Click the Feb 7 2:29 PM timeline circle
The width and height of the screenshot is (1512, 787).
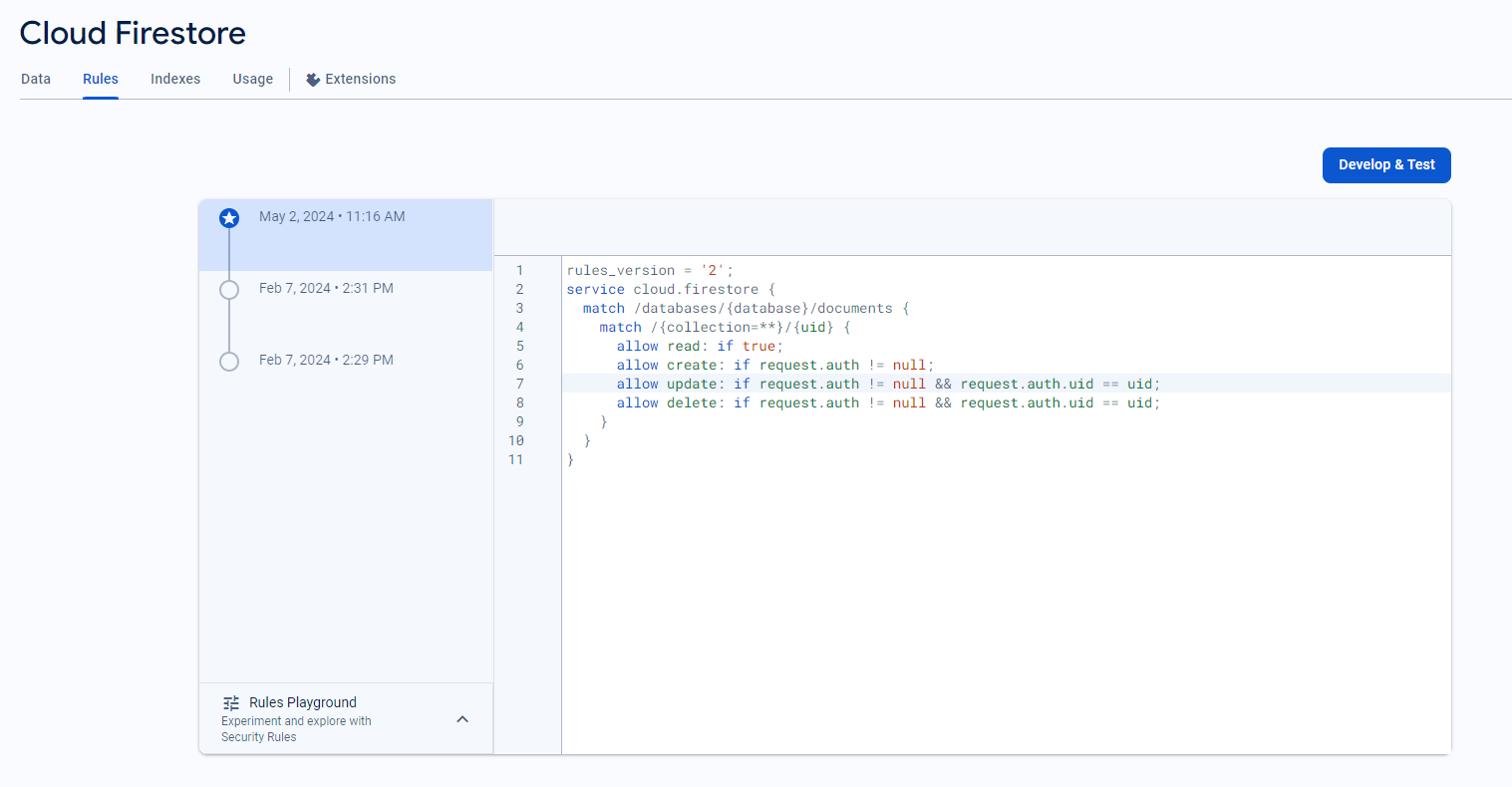click(x=229, y=361)
